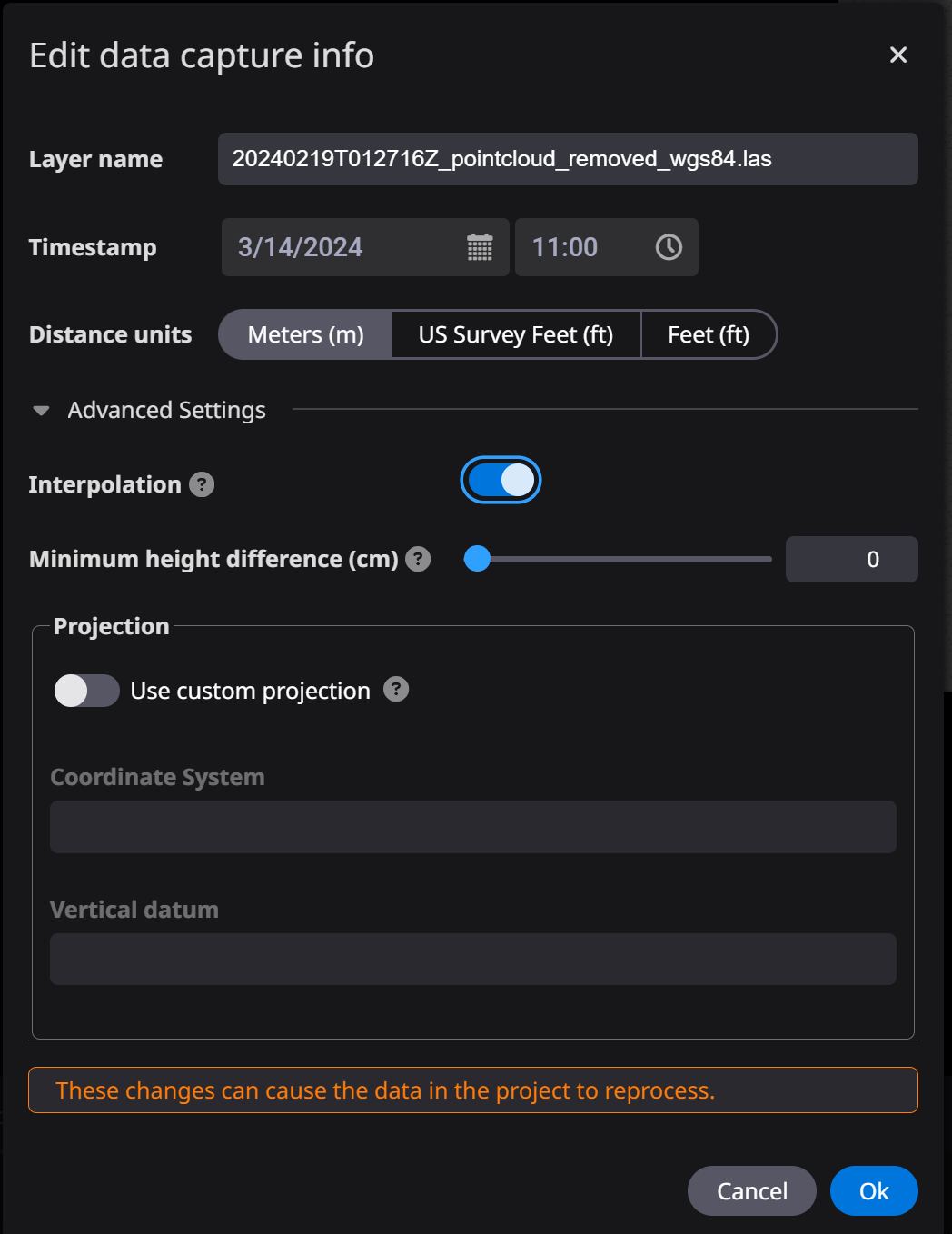Open the clock time picker icon
952x1234 pixels.
(x=669, y=247)
